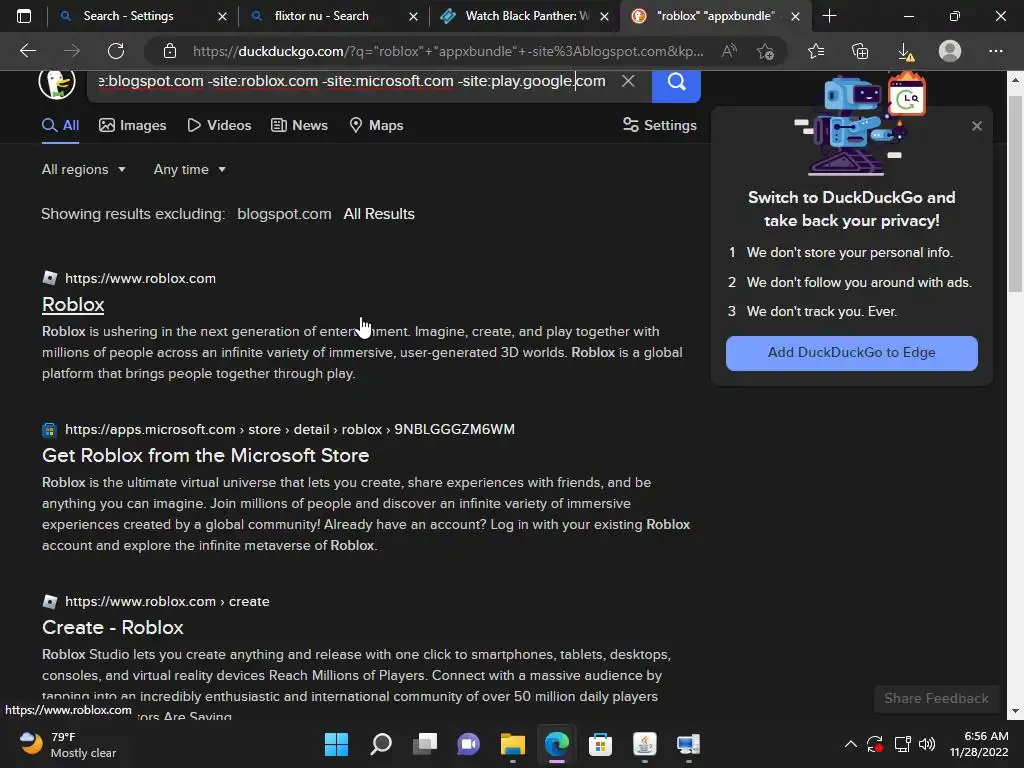Click Add DuckDuckGo to Edge button
Image resolution: width=1024 pixels, height=768 pixels.
852,353
